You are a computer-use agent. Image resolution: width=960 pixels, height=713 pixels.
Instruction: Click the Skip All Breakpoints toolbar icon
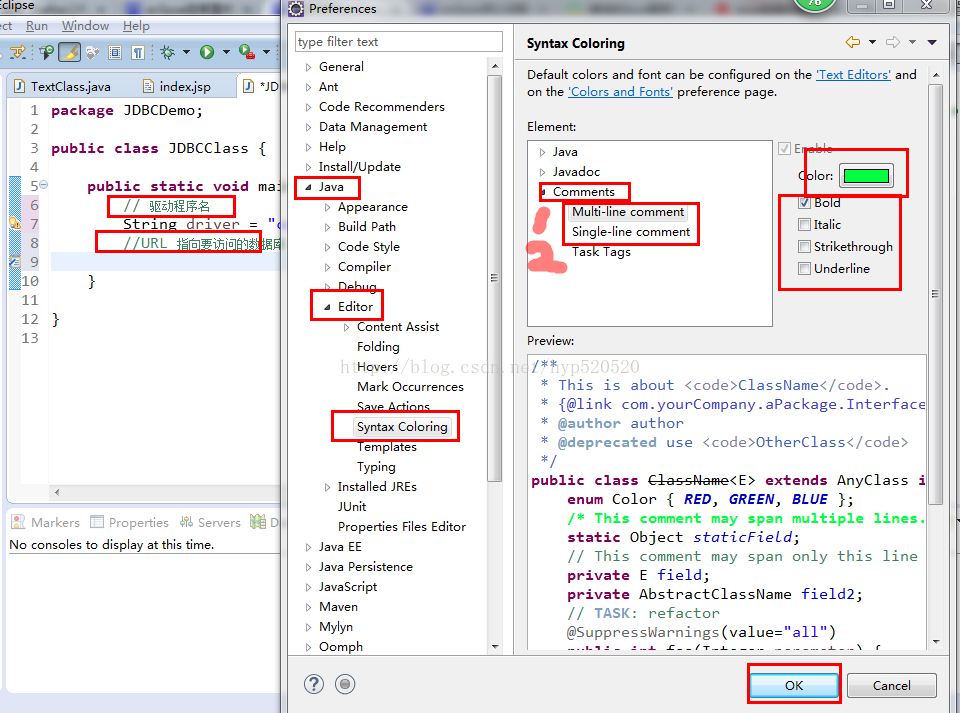(x=47, y=53)
